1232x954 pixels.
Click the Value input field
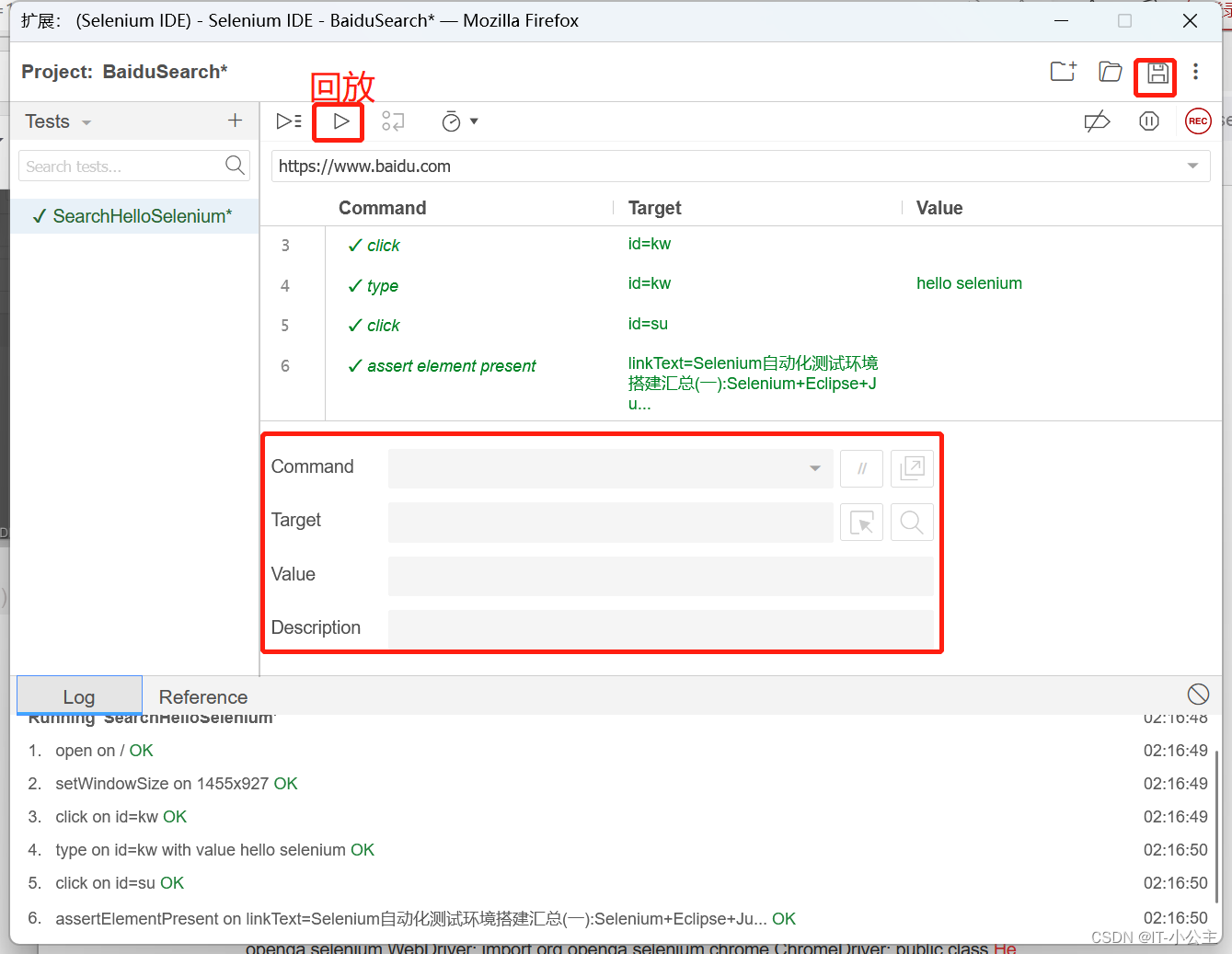pyautogui.click(x=661, y=576)
